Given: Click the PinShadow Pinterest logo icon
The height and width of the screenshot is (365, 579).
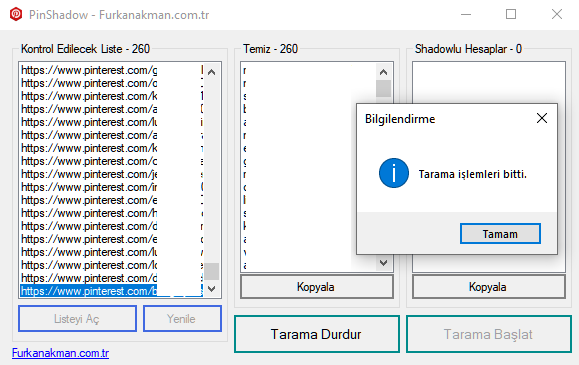Looking at the screenshot, I should [x=16, y=14].
